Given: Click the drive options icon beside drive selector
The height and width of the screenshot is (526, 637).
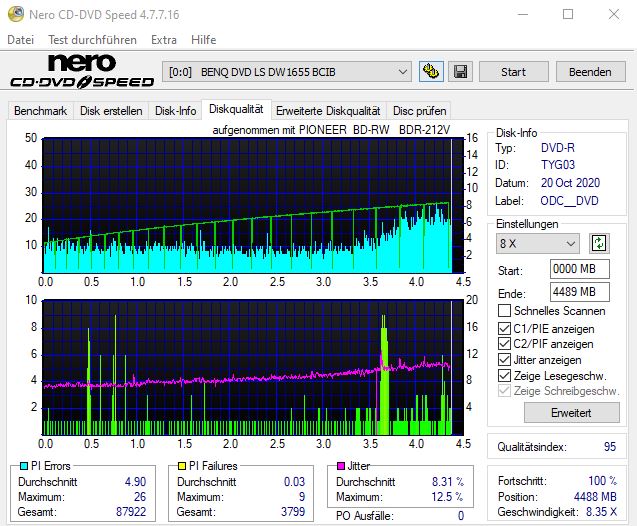Looking at the screenshot, I should (x=432, y=72).
